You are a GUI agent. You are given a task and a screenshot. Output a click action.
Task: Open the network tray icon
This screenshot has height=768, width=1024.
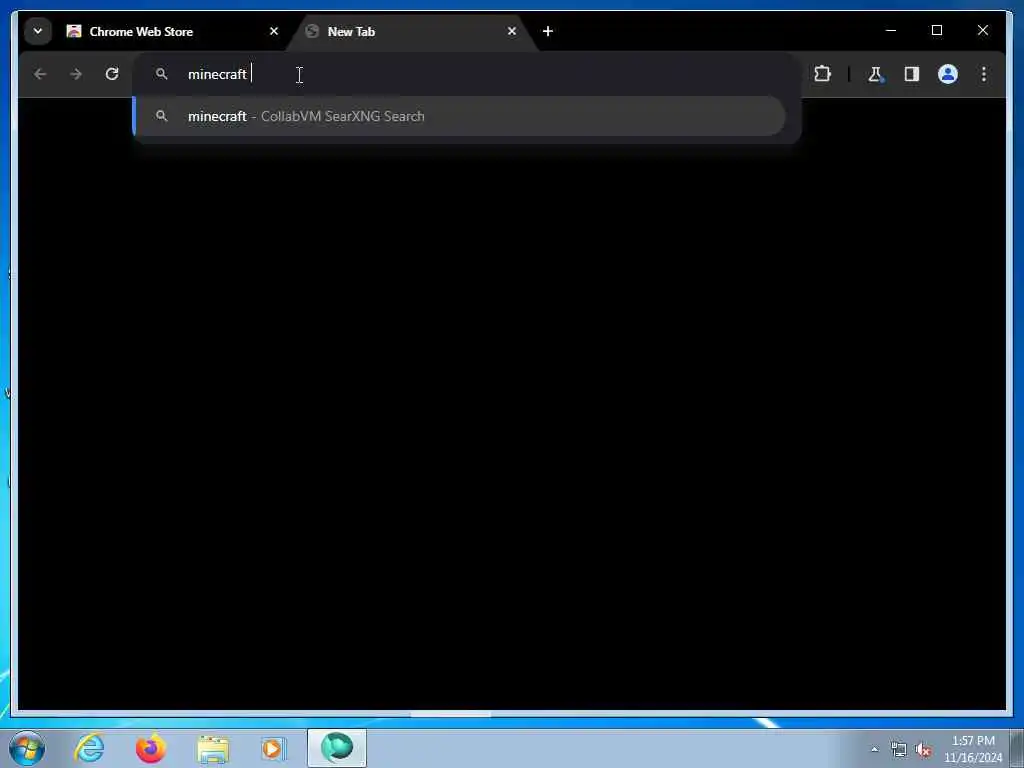pos(899,750)
